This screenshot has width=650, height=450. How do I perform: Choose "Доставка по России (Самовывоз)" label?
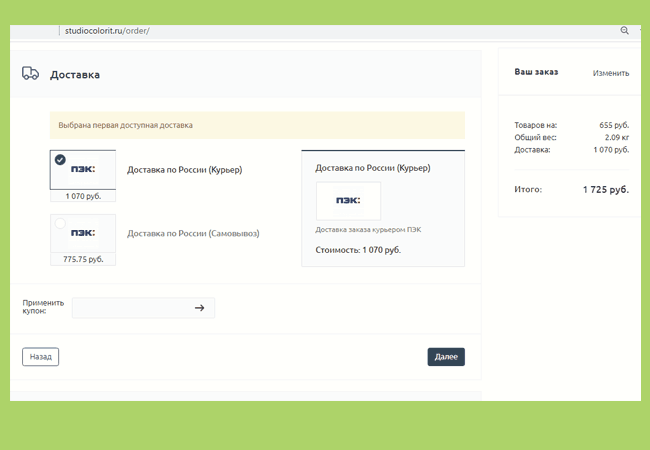pos(193,233)
